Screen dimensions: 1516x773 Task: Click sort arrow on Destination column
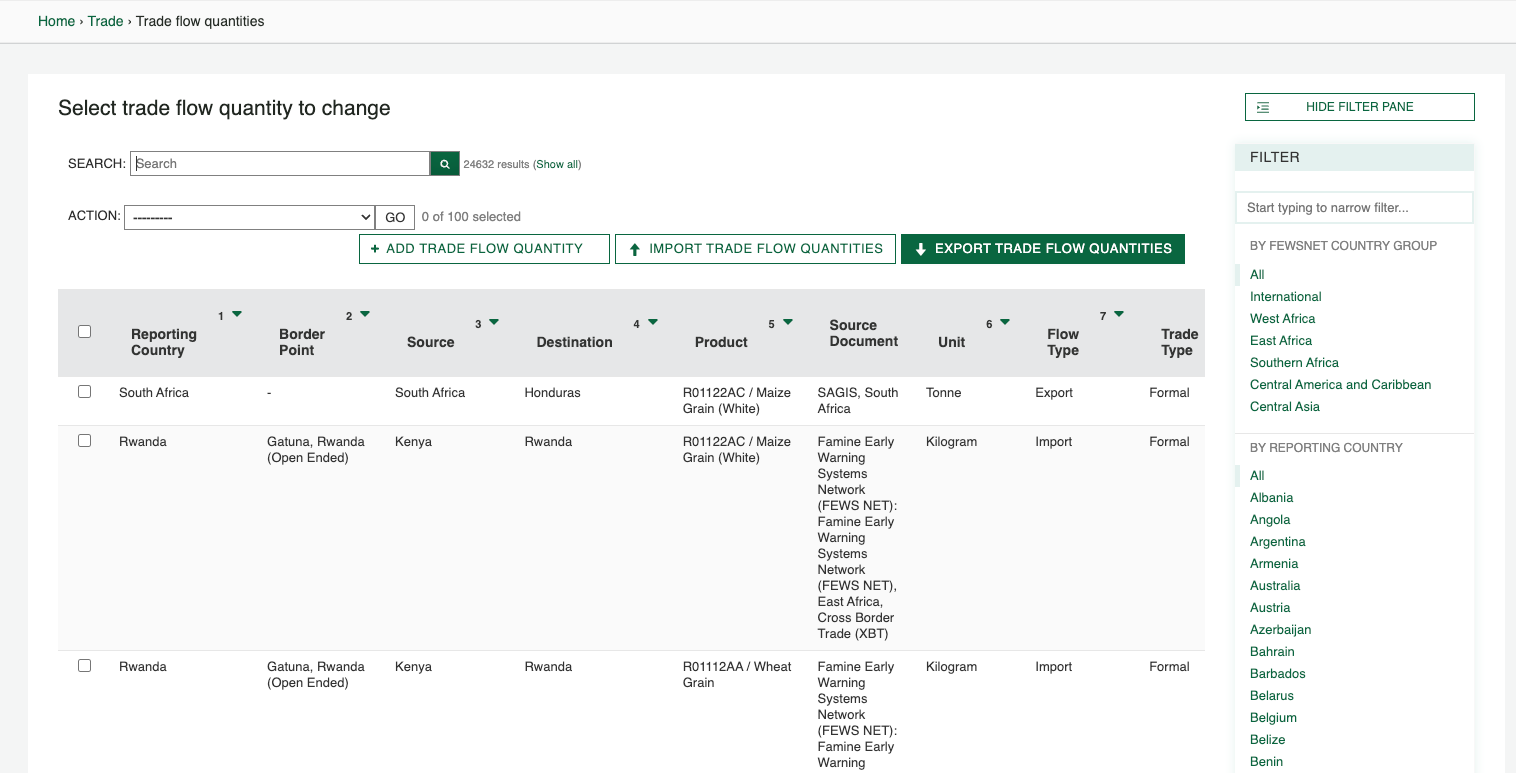tap(653, 323)
